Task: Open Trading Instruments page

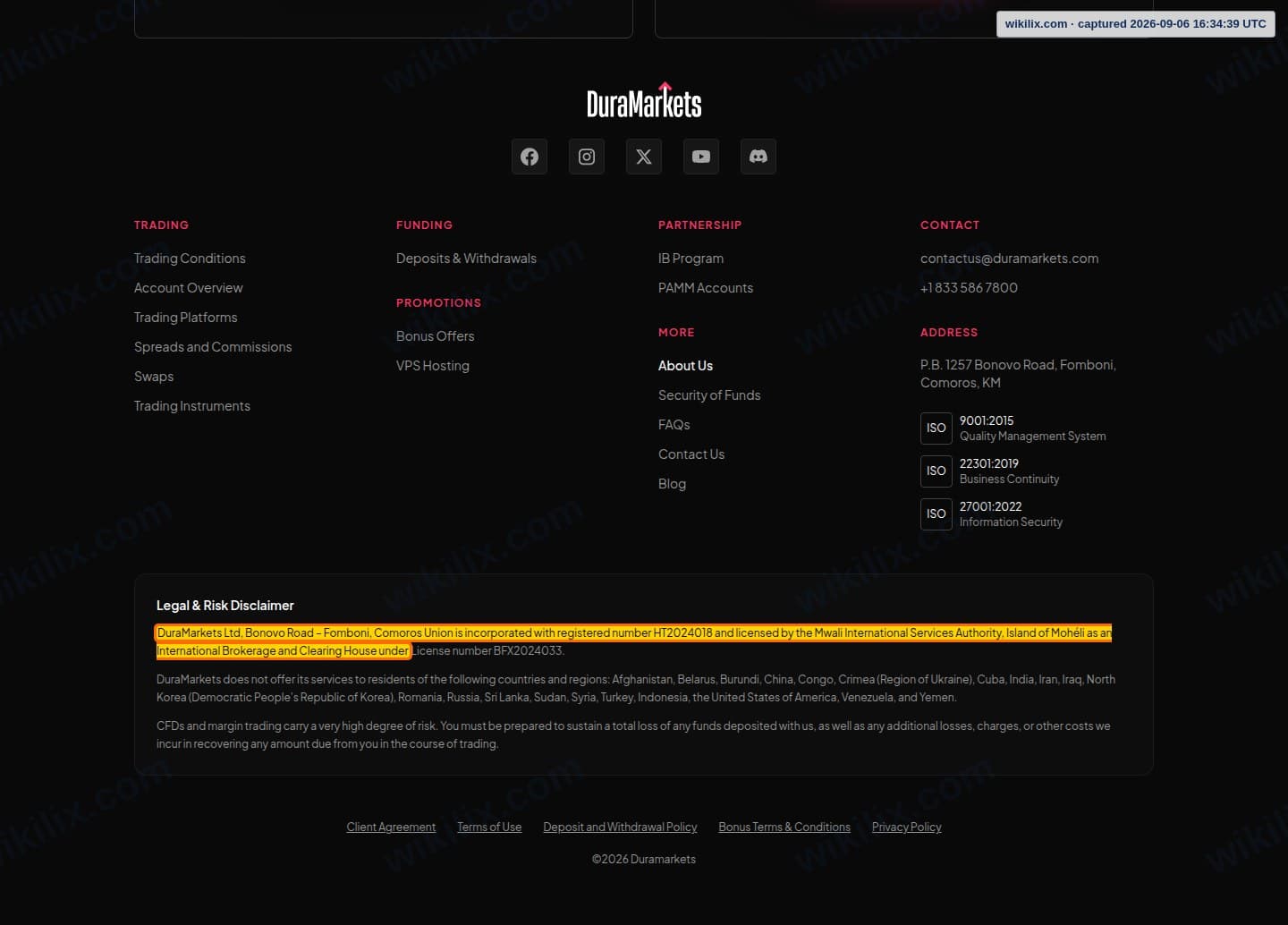Action: click(x=192, y=406)
